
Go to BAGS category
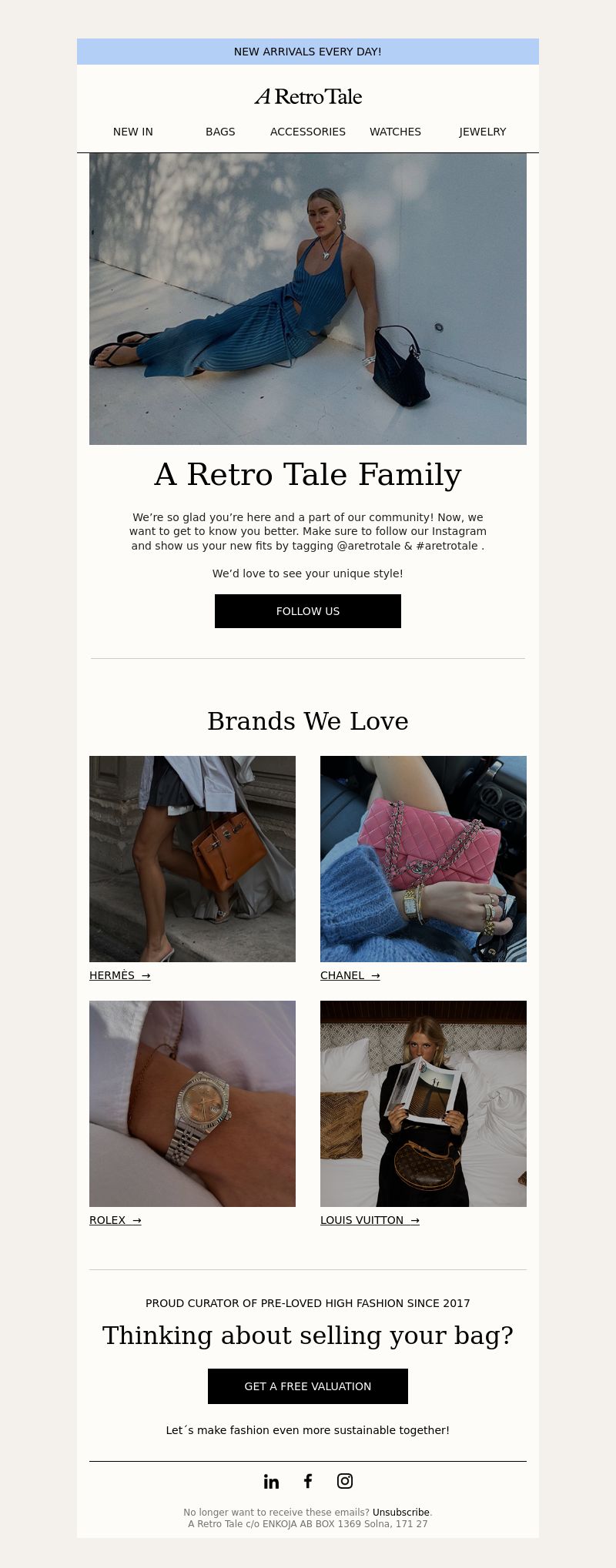pos(220,132)
